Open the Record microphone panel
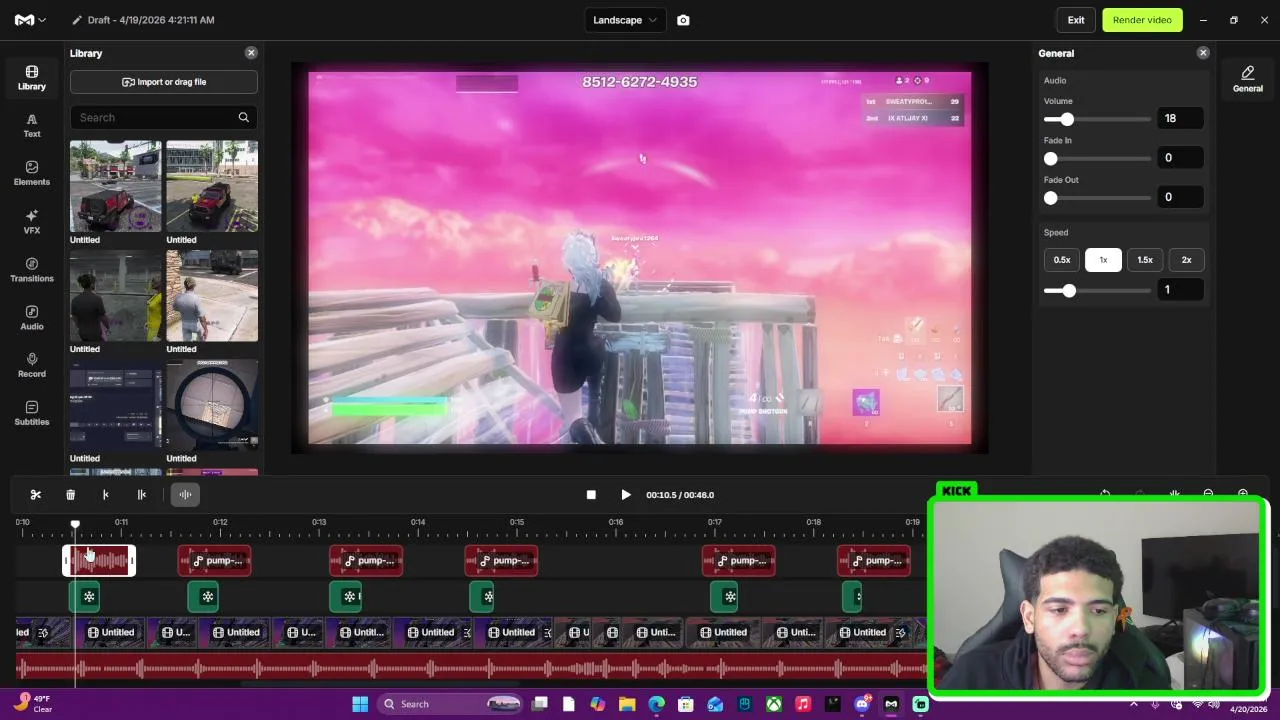Viewport: 1280px width, 720px height. pyautogui.click(x=32, y=366)
